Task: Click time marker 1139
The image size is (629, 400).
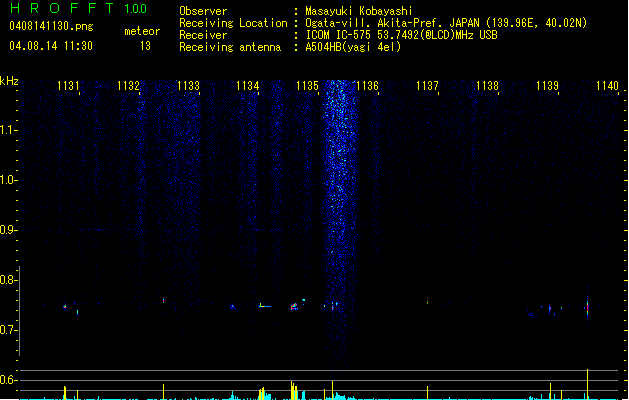Action: click(547, 86)
